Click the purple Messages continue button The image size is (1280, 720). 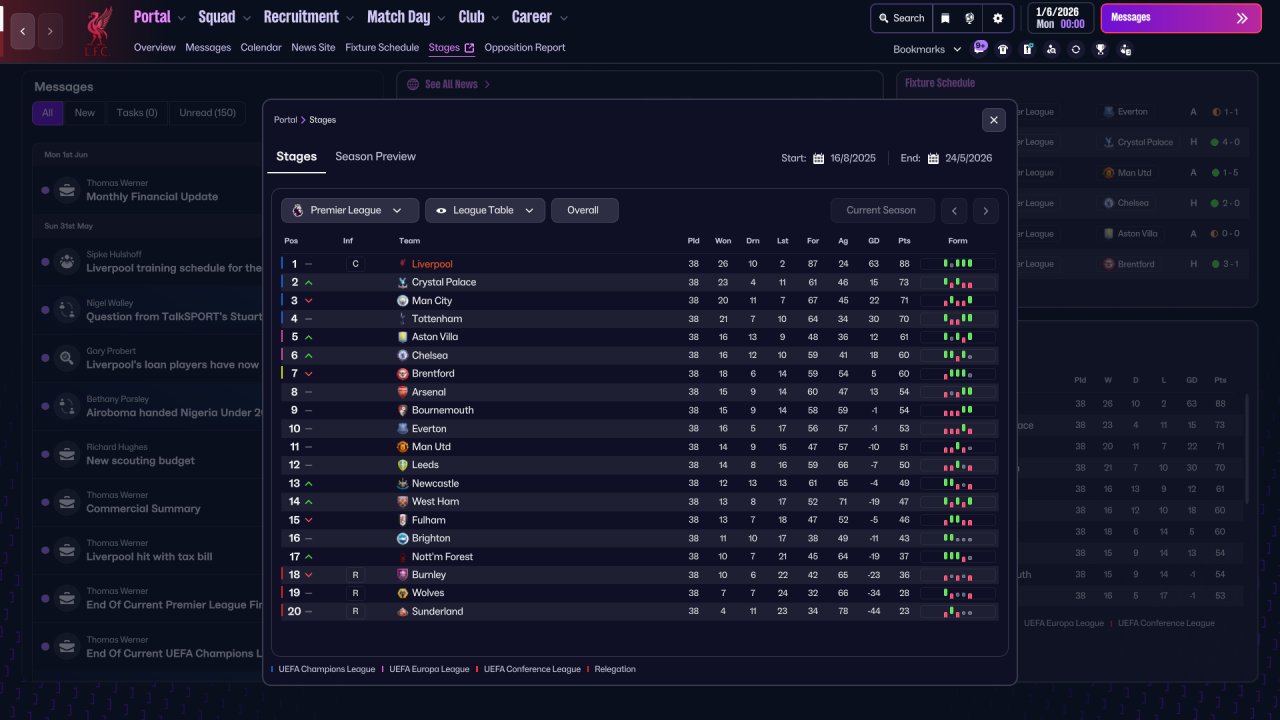[1181, 18]
